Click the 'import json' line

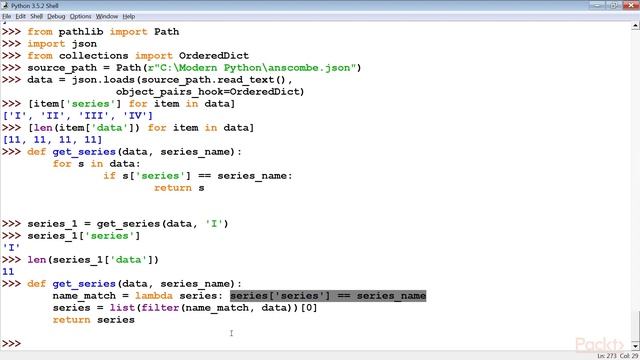pyautogui.click(x=62, y=44)
